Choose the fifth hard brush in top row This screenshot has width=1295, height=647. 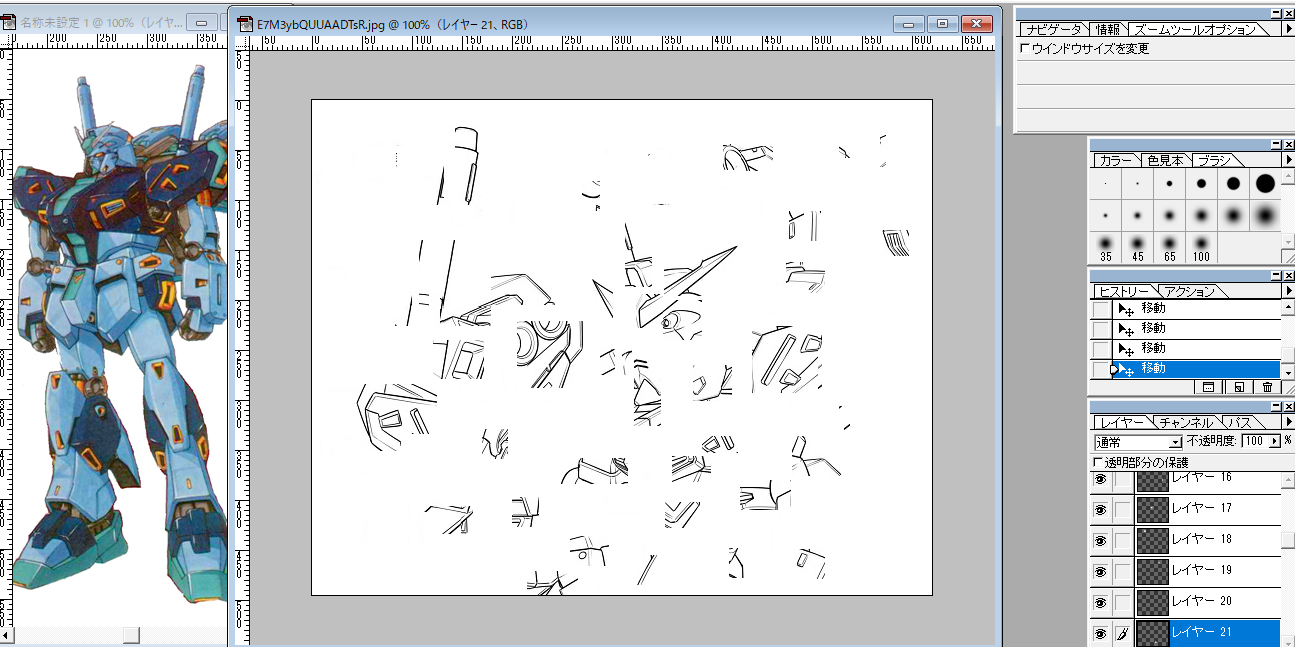point(1233,184)
